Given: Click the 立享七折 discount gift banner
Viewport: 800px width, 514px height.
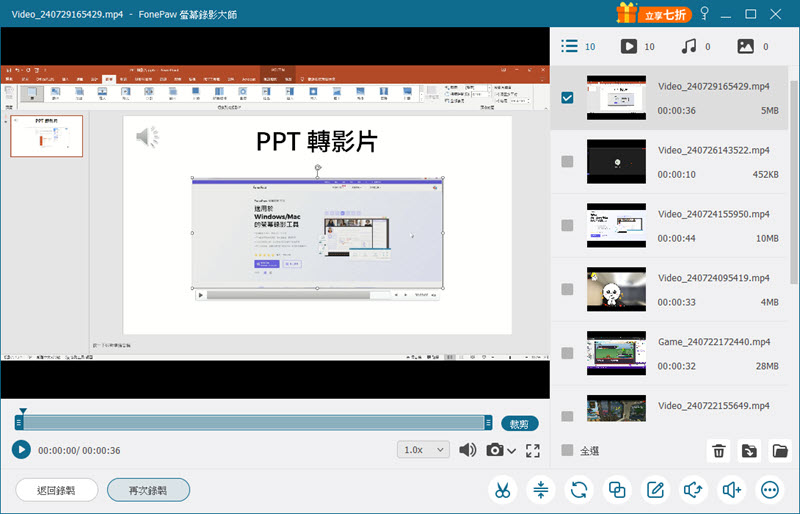Looking at the screenshot, I should [x=654, y=13].
